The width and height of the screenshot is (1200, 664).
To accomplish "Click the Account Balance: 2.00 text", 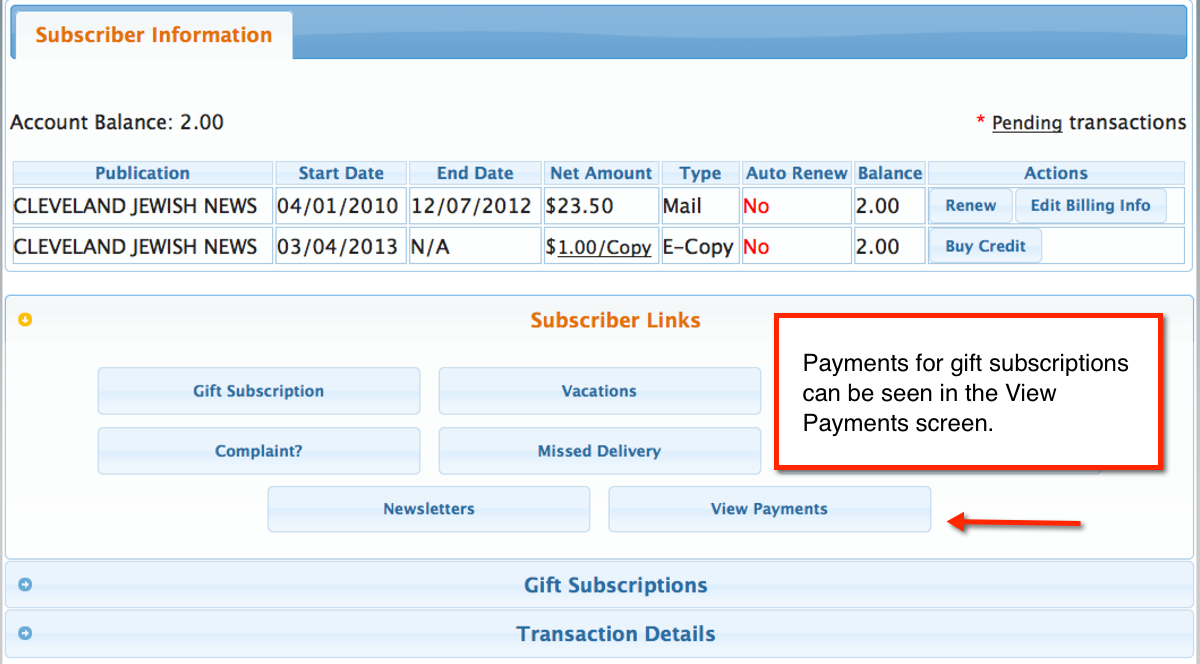I will coord(117,123).
